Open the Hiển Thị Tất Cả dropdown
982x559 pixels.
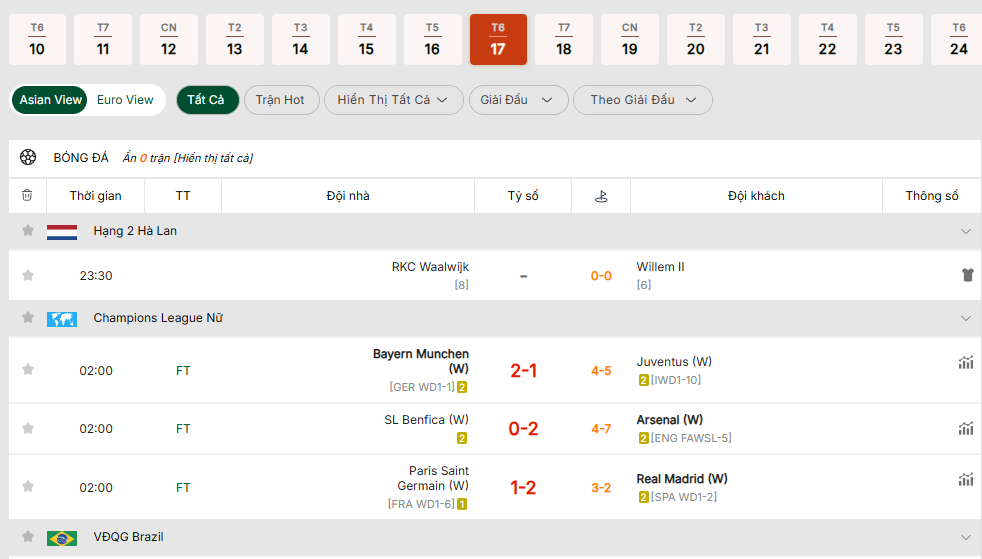(x=394, y=100)
